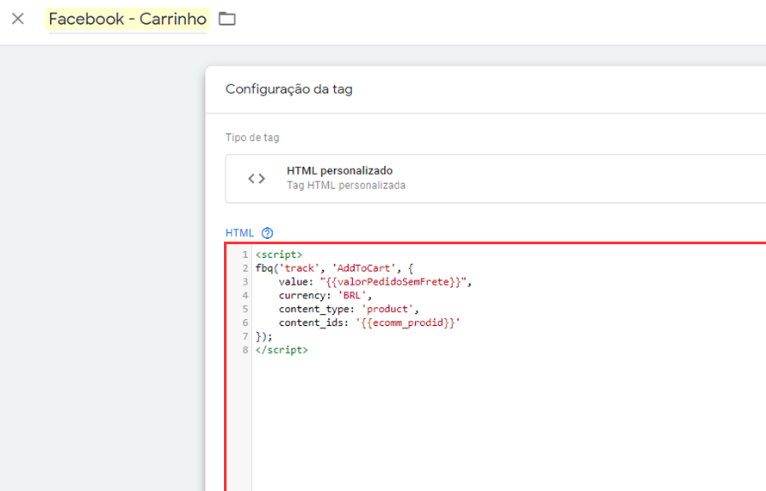
Task: Click the currency: 'BRL' code line
Action: point(325,296)
